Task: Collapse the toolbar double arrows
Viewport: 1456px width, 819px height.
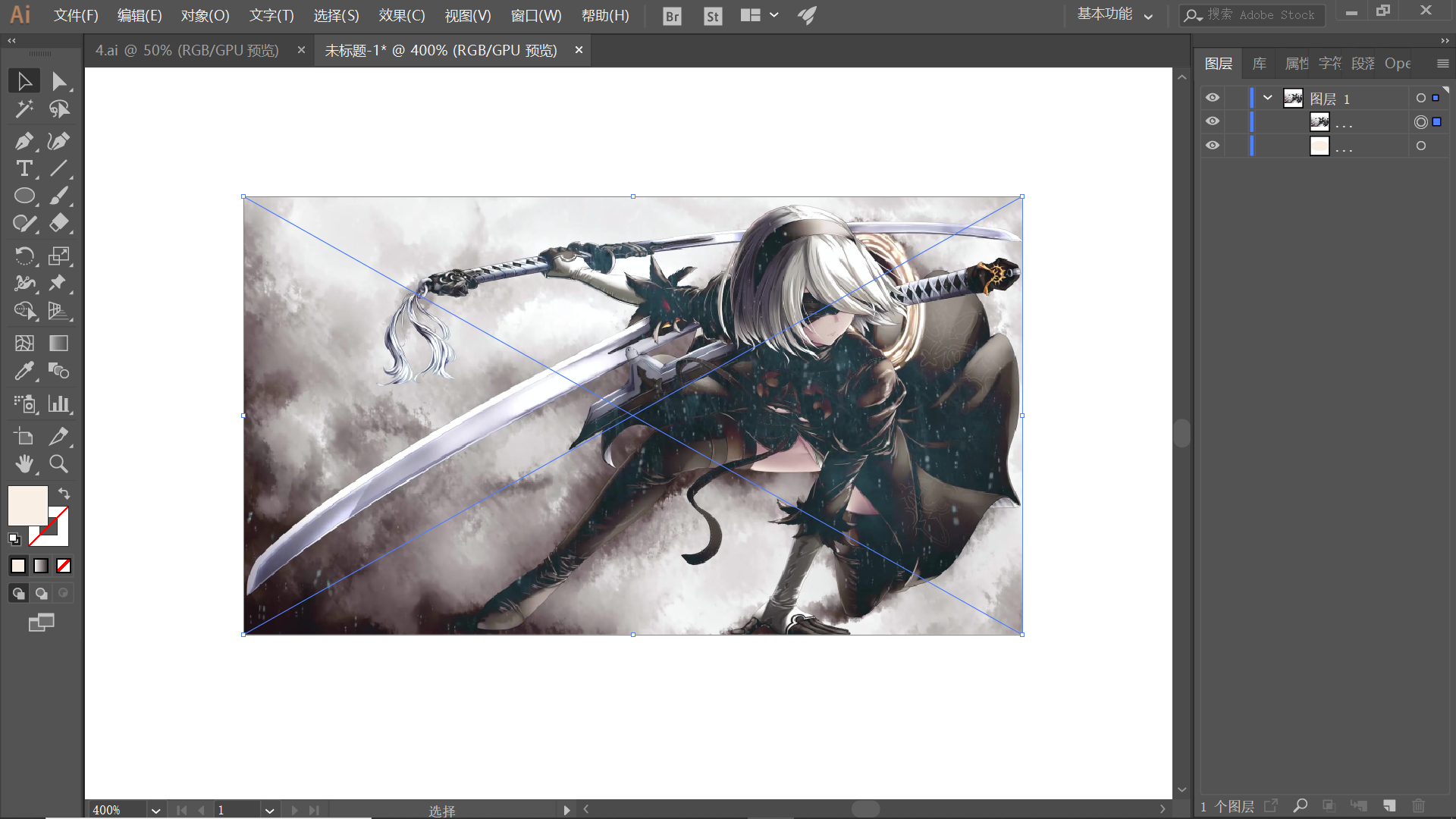Action: 11,41
